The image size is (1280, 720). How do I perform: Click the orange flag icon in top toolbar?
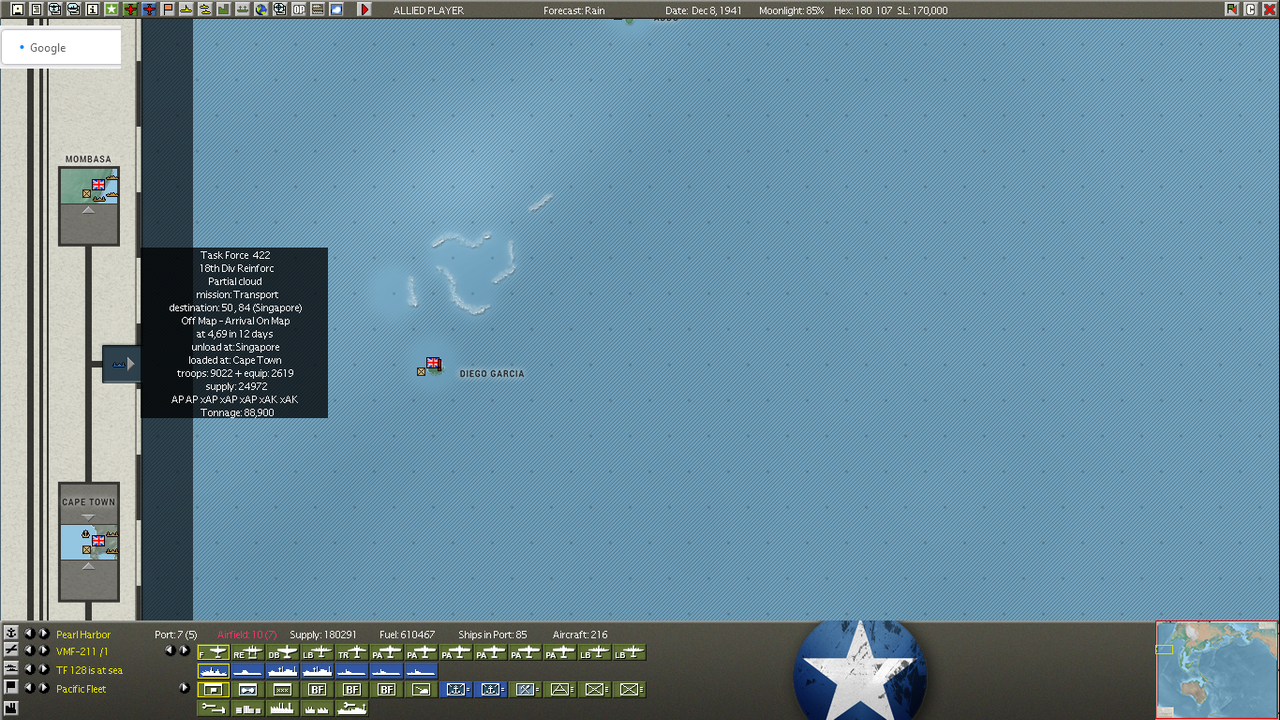(167, 9)
